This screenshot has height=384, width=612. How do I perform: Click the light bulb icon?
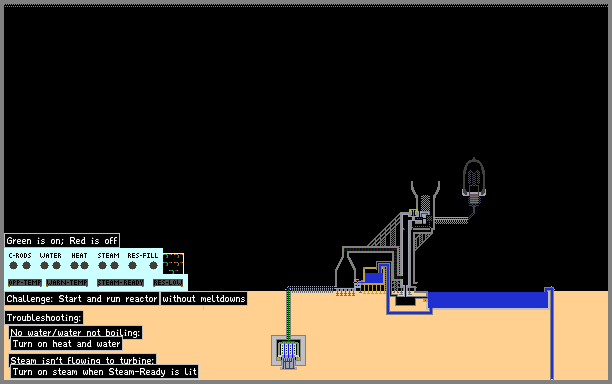(x=474, y=182)
